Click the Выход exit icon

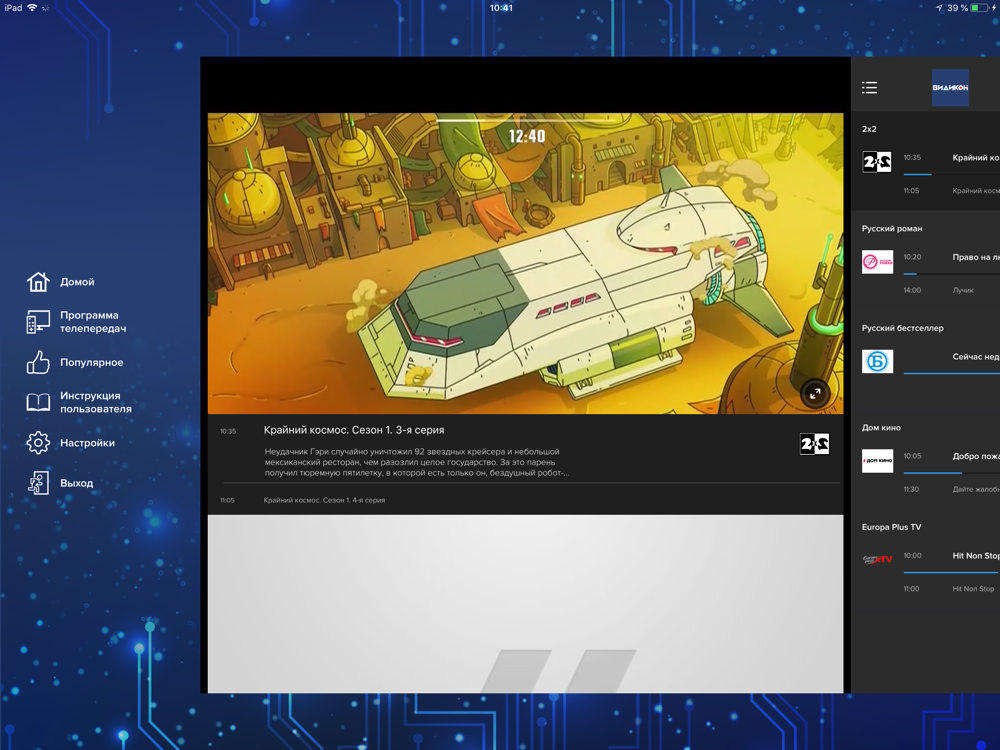(38, 483)
